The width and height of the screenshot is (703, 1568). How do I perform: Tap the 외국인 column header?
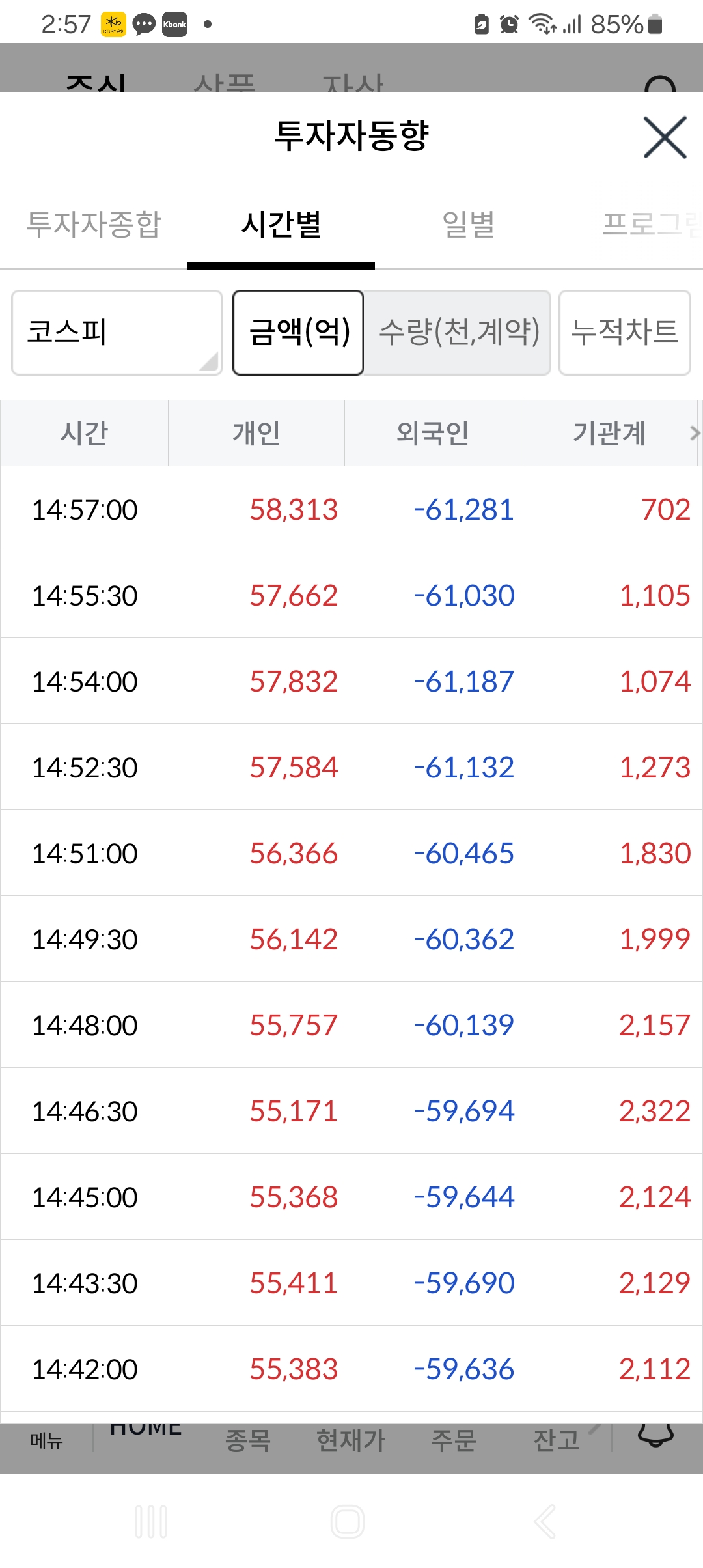pos(433,433)
